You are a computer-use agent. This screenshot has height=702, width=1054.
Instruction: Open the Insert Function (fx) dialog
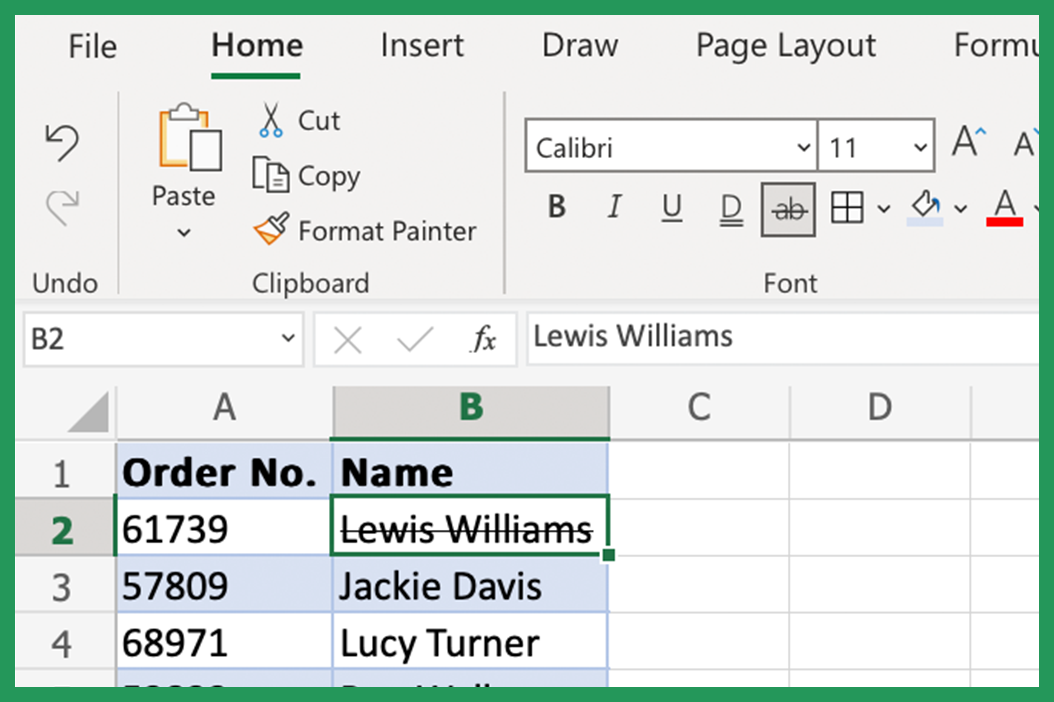point(485,338)
